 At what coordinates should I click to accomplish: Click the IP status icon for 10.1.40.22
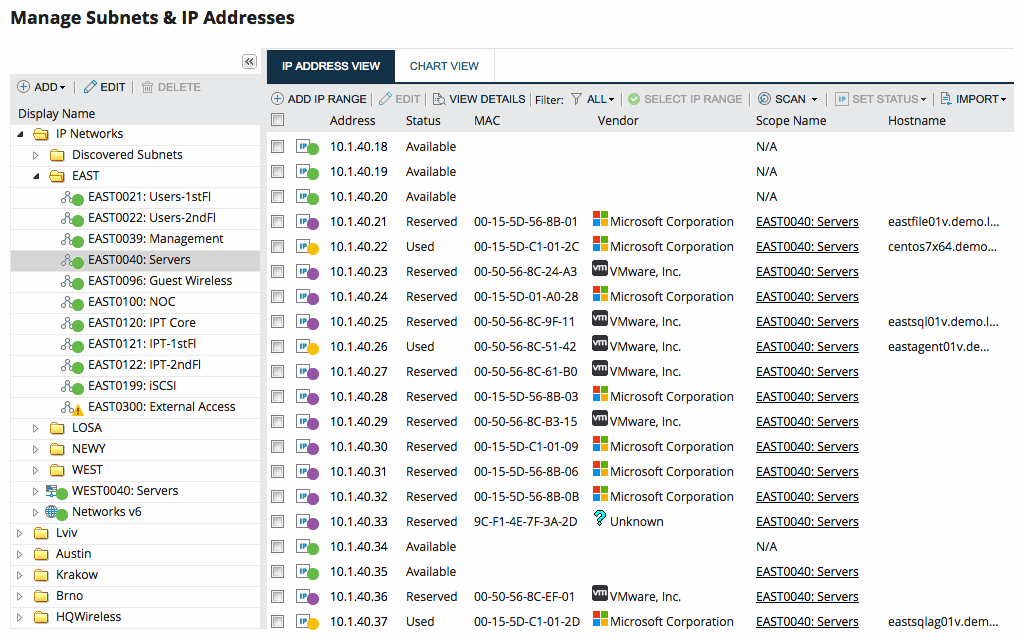307,247
